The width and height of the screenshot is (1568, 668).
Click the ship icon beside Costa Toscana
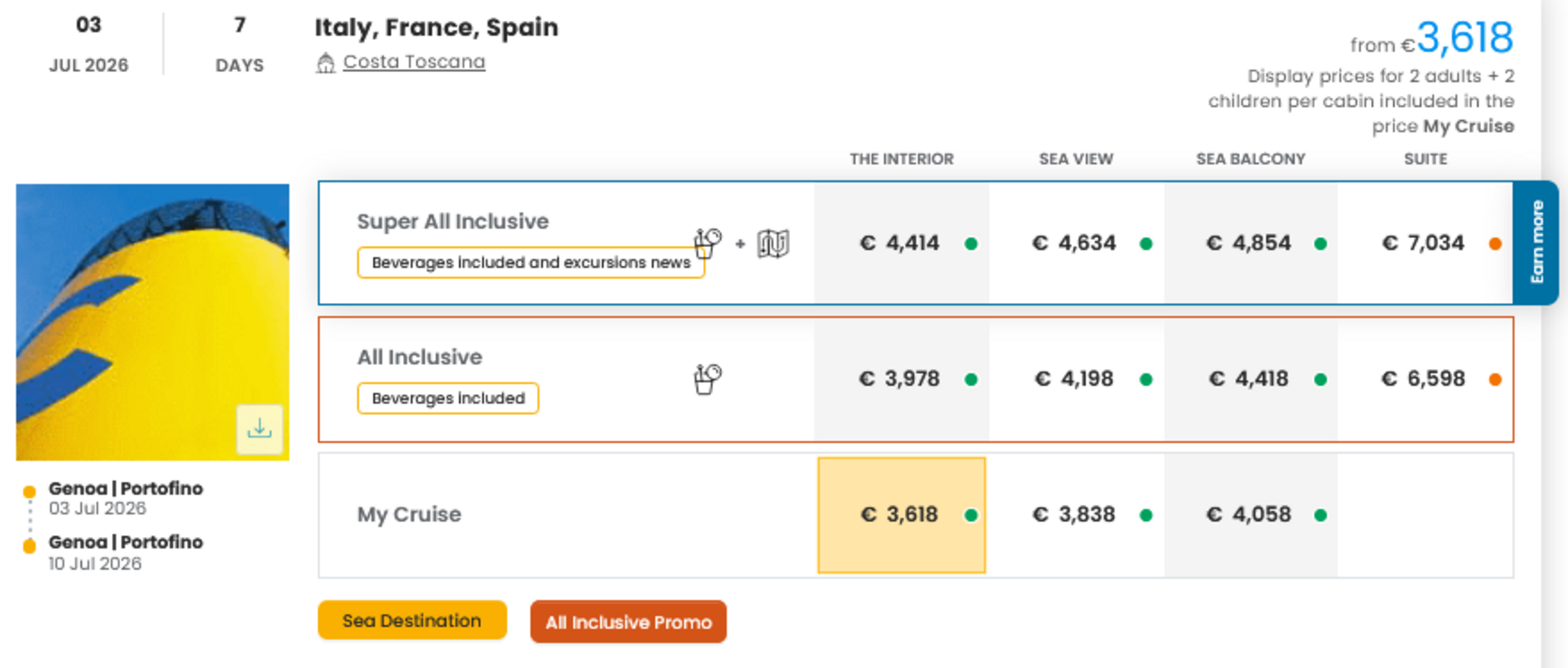click(326, 63)
